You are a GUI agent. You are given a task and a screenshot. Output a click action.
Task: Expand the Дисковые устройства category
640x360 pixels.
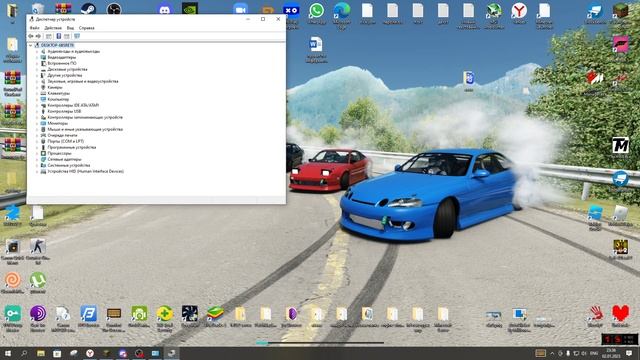coord(37,69)
